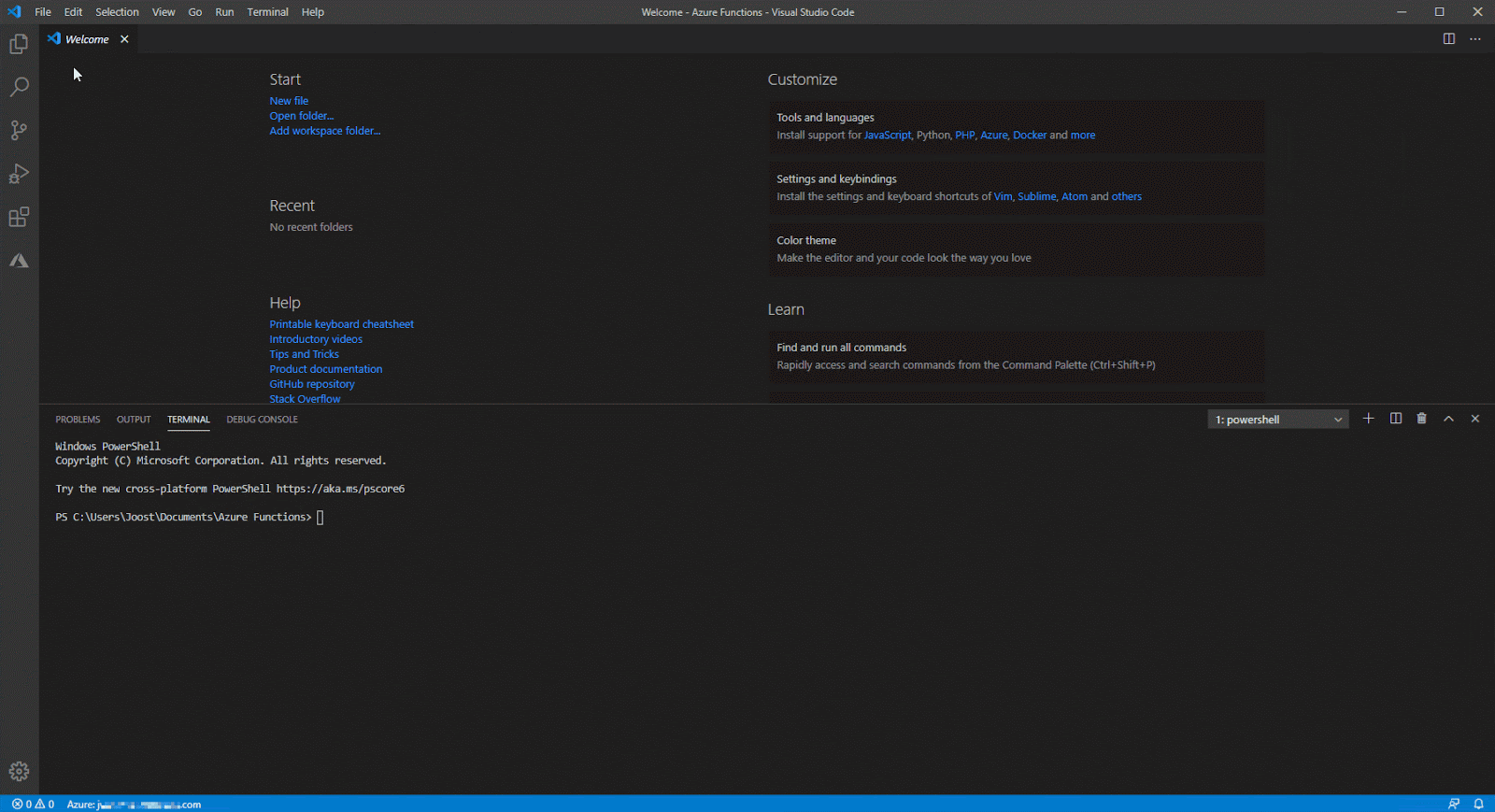Open errors and warnings status indicator
This screenshot has height=812, width=1495.
coord(33,804)
